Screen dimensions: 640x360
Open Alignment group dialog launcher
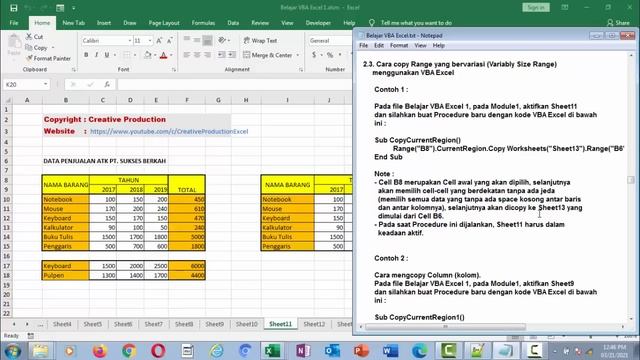click(x=301, y=70)
